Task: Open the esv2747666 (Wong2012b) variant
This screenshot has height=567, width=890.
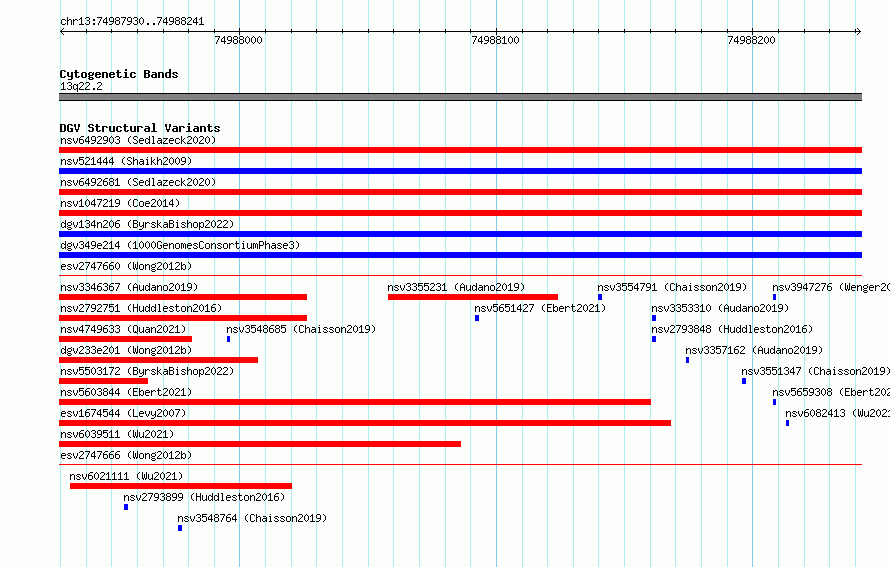Action: [x=126, y=455]
